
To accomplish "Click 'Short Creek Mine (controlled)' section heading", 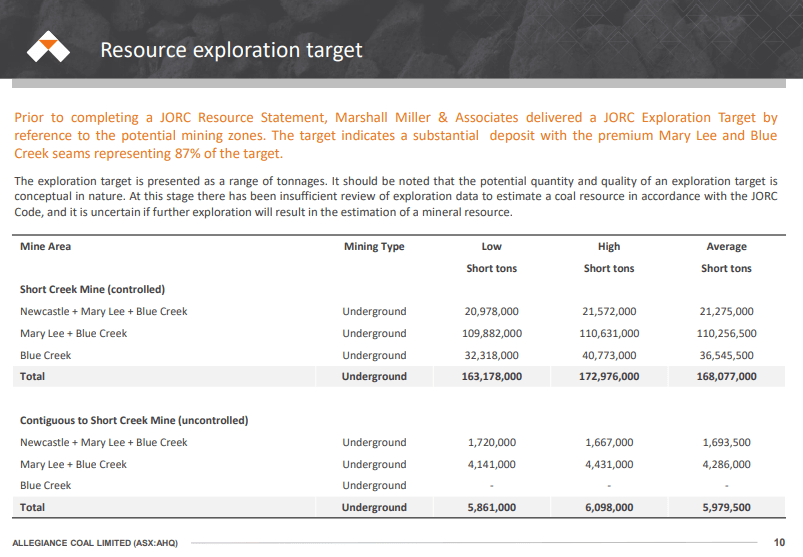I will click(92, 289).
